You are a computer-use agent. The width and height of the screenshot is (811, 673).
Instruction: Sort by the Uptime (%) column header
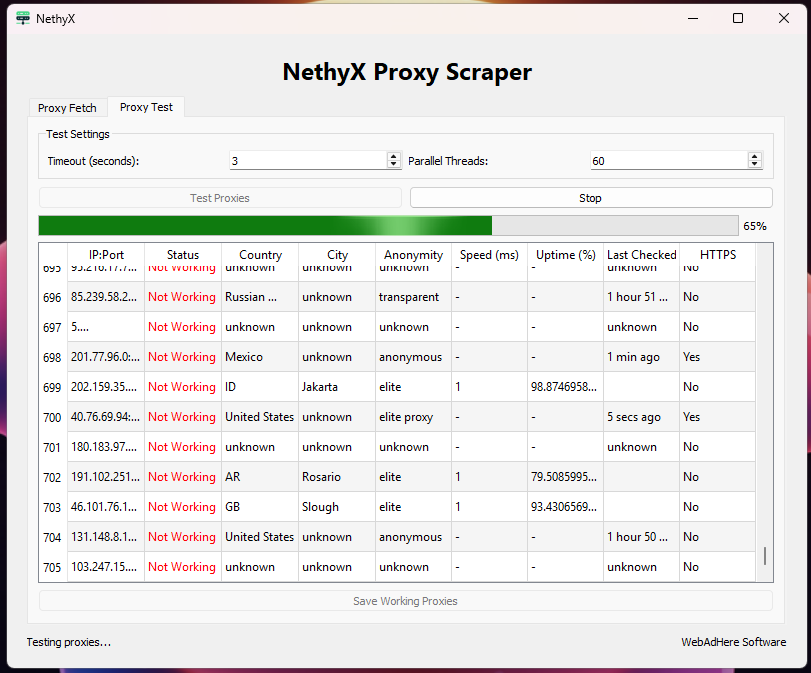click(565, 255)
